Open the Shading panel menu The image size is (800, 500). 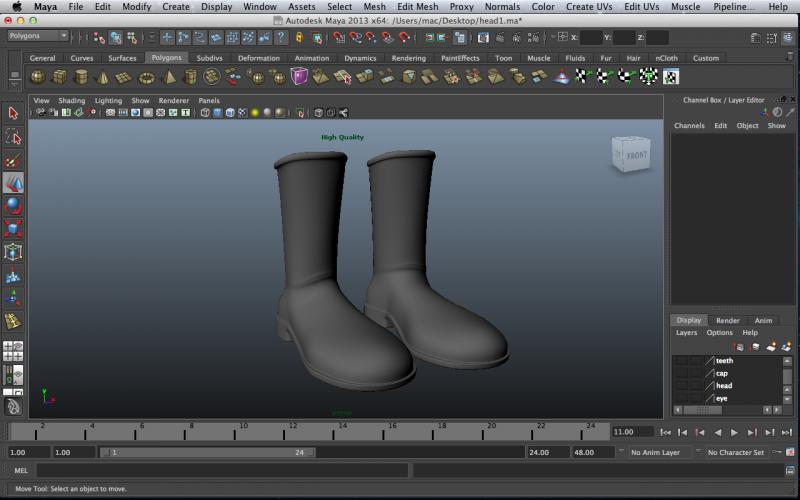[71, 101]
